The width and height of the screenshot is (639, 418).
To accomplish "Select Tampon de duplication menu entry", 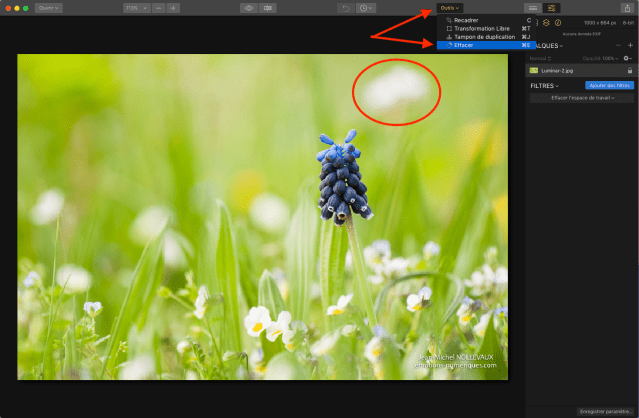I will [487, 37].
